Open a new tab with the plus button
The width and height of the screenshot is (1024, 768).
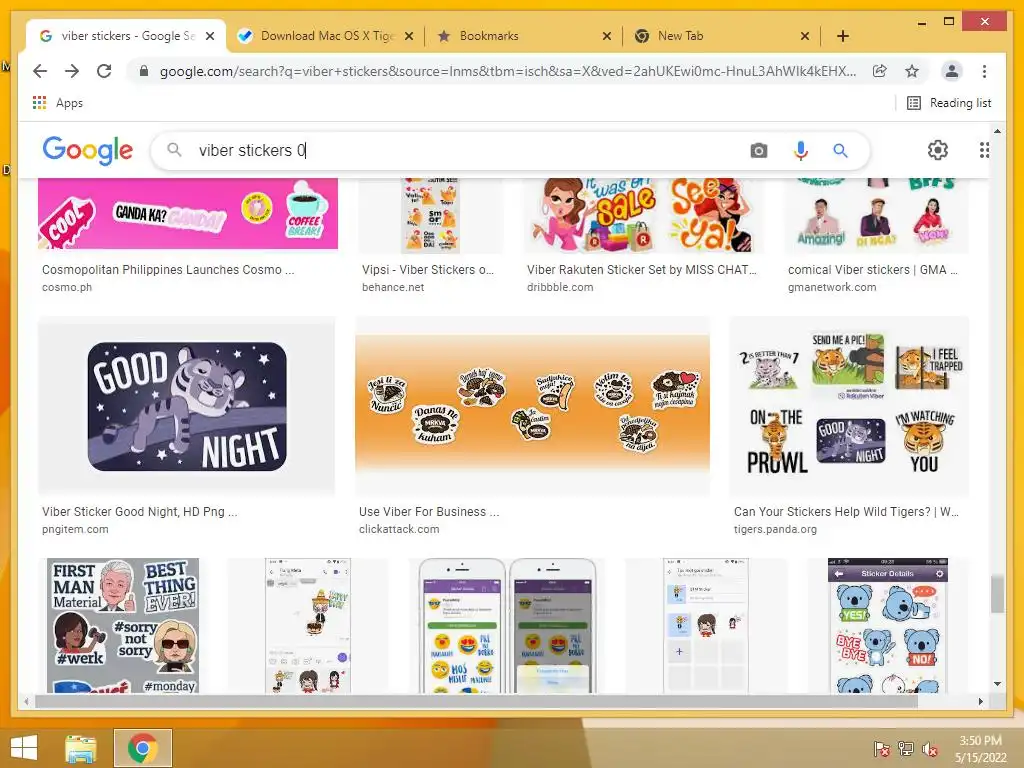pyautogui.click(x=842, y=36)
